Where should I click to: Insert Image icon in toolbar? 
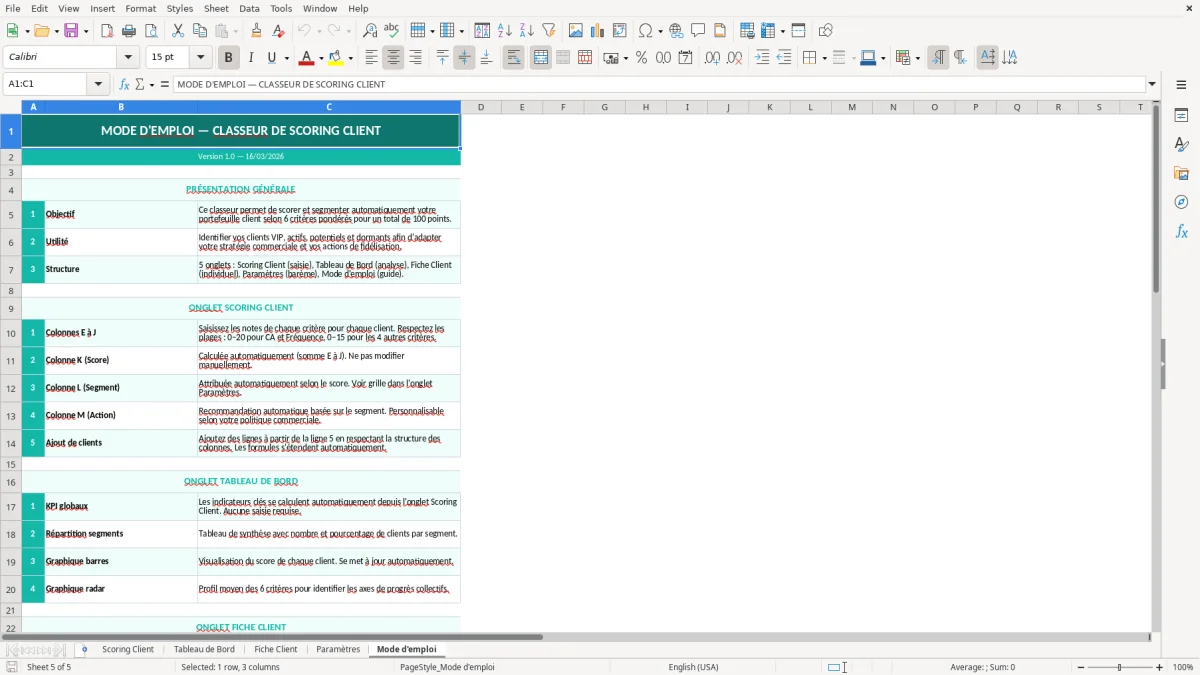[x=576, y=31]
